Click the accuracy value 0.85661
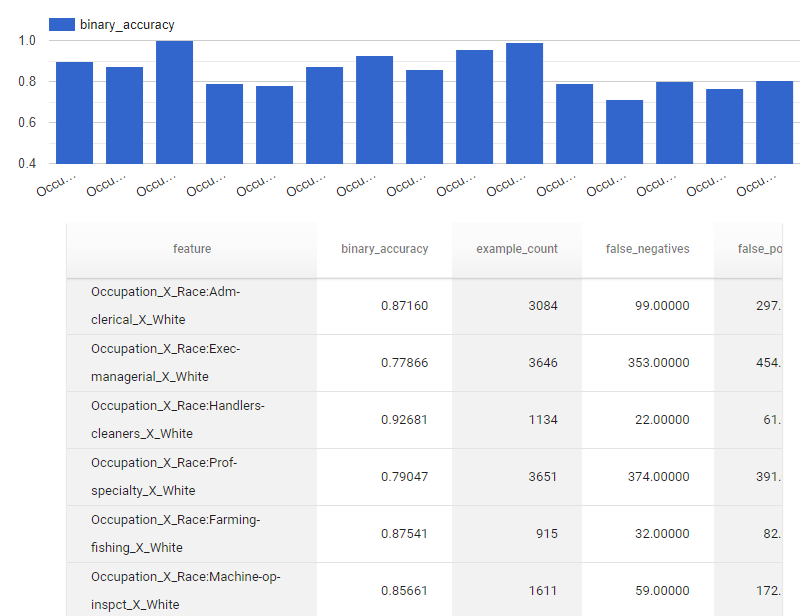 [404, 591]
